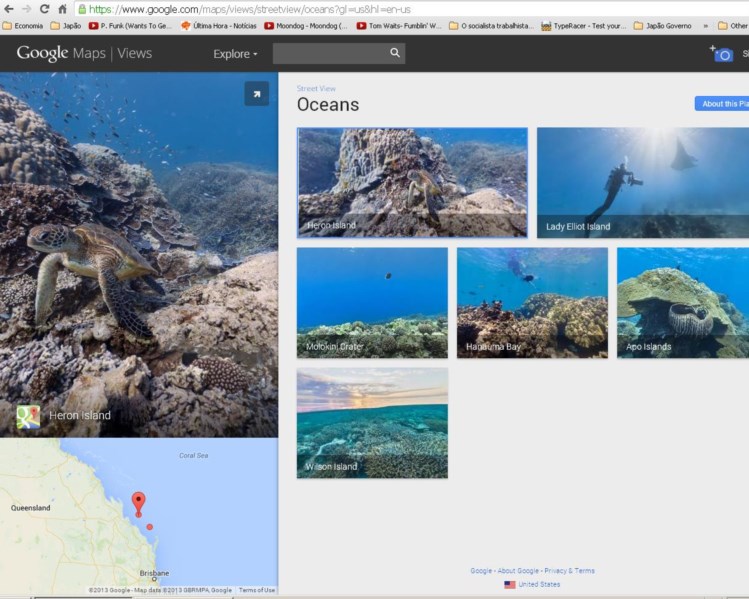Click the United States region link
This screenshot has height=599, width=749.
pos(539,584)
